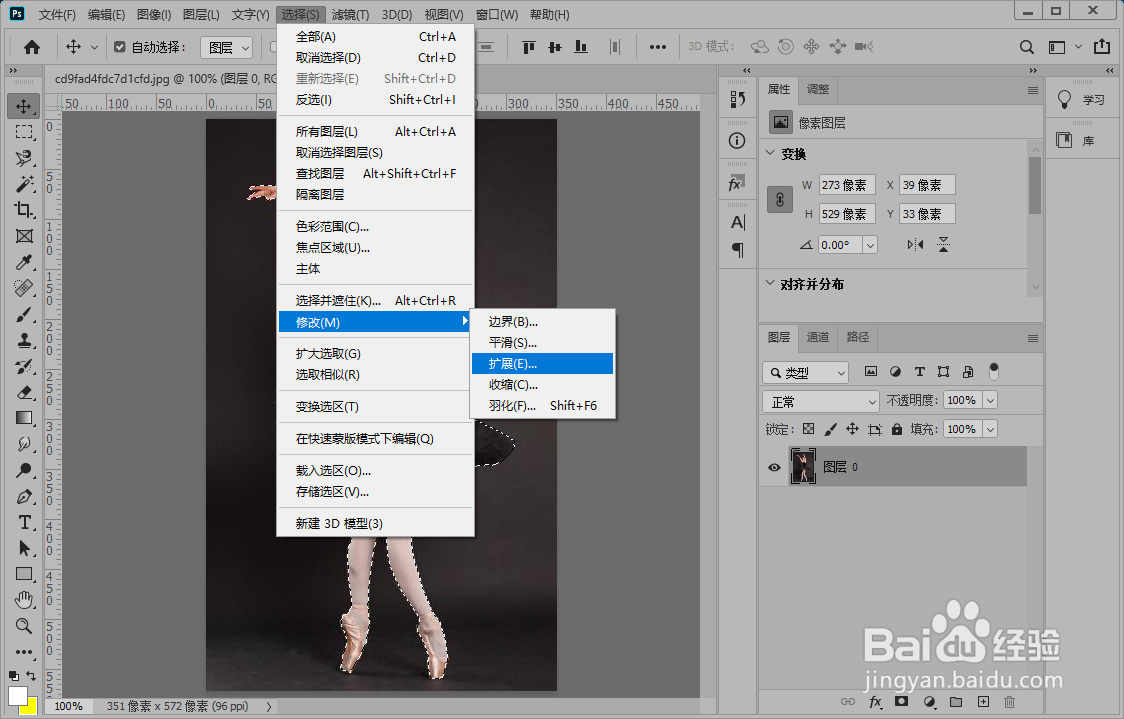Choose 扩展(E)... in the submenu
Image resolution: width=1124 pixels, height=719 pixels.
point(542,363)
